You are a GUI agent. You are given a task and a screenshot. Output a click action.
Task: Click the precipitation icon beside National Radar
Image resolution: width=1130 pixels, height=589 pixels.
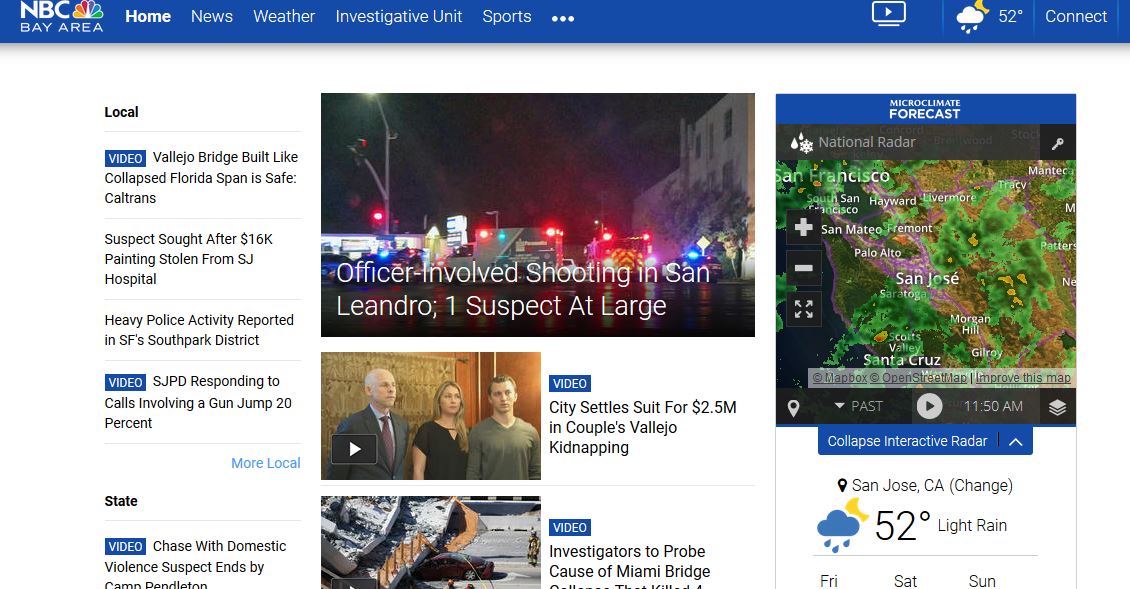pyautogui.click(x=801, y=143)
